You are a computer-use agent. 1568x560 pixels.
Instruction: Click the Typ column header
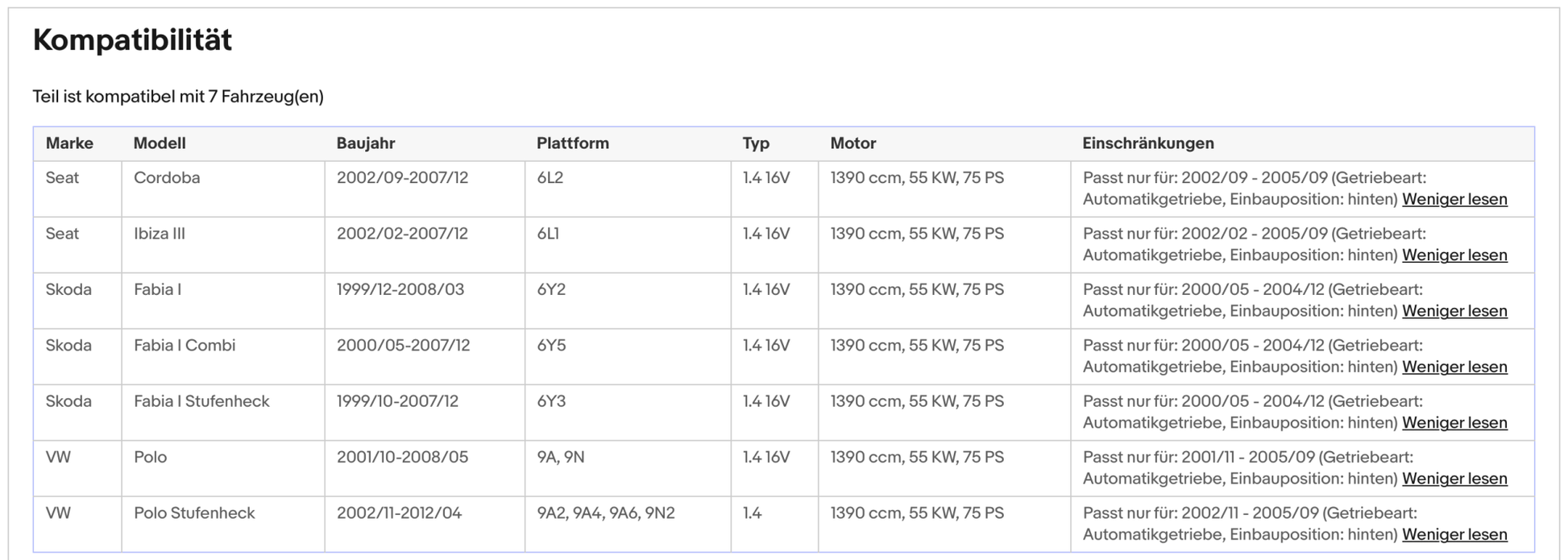tap(756, 143)
